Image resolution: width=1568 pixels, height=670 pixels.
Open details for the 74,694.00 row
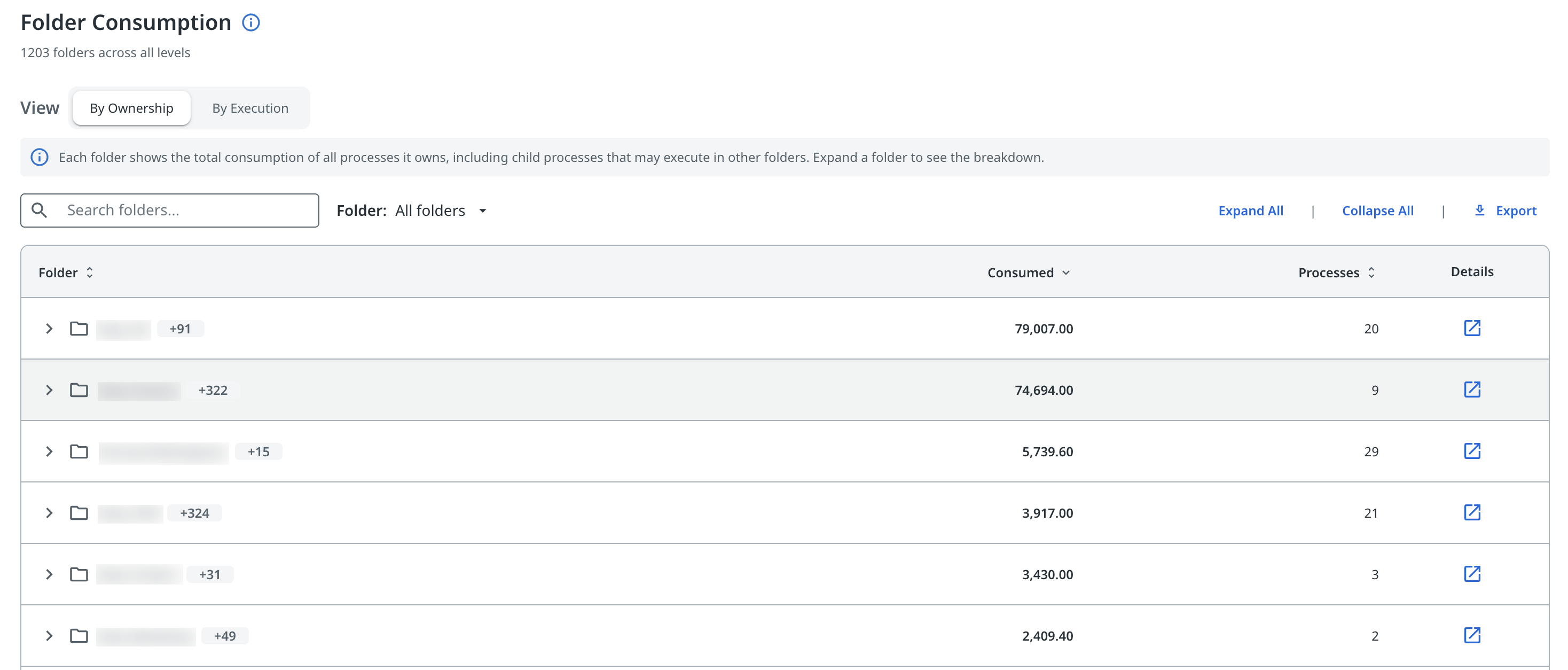coord(1472,390)
